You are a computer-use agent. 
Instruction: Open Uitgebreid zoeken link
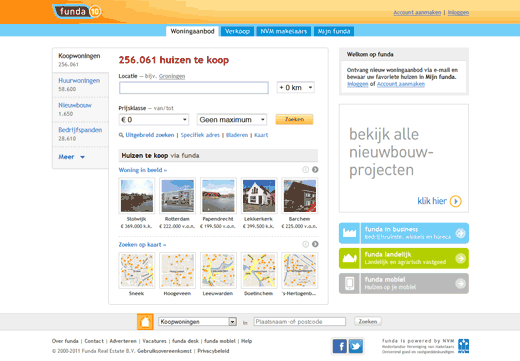tap(150, 135)
